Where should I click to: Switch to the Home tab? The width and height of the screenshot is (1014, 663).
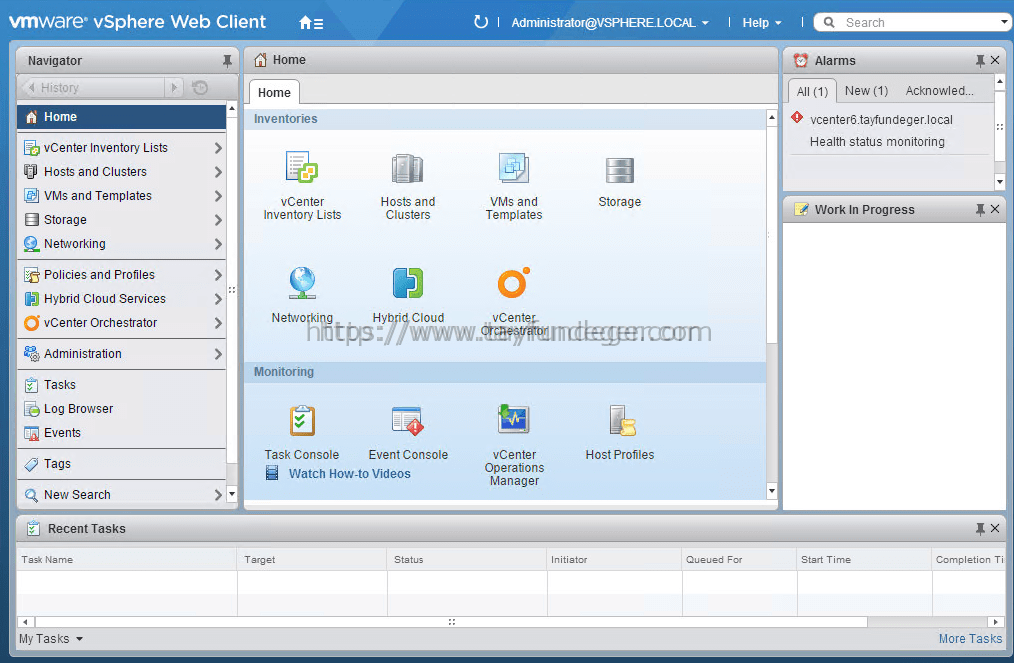pos(274,92)
